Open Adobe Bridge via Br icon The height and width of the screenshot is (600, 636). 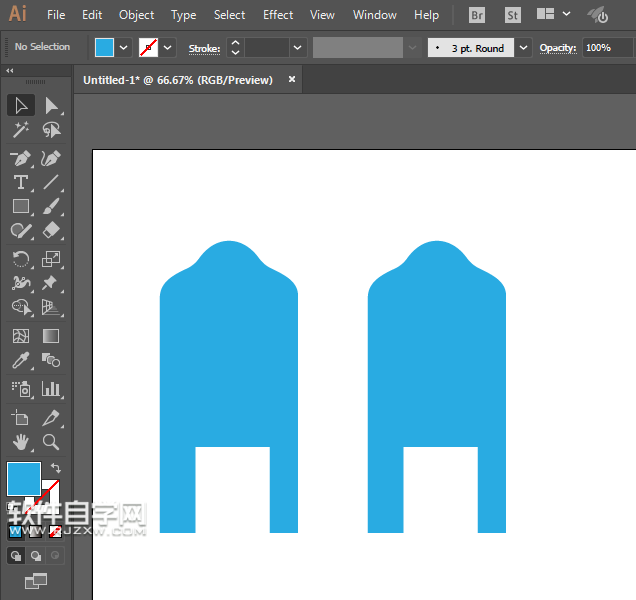[x=476, y=15]
